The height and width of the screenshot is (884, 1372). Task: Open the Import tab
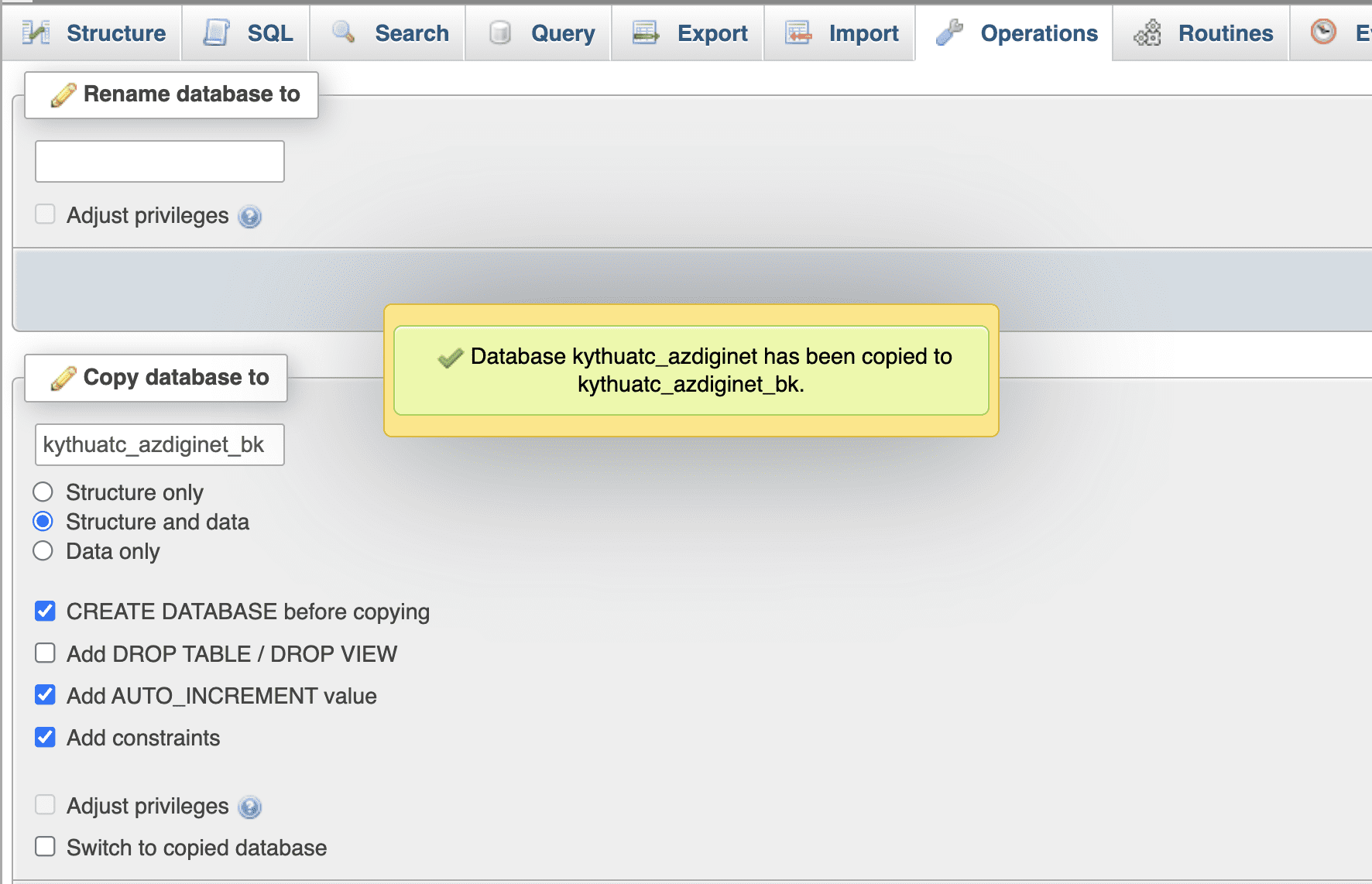(839, 33)
